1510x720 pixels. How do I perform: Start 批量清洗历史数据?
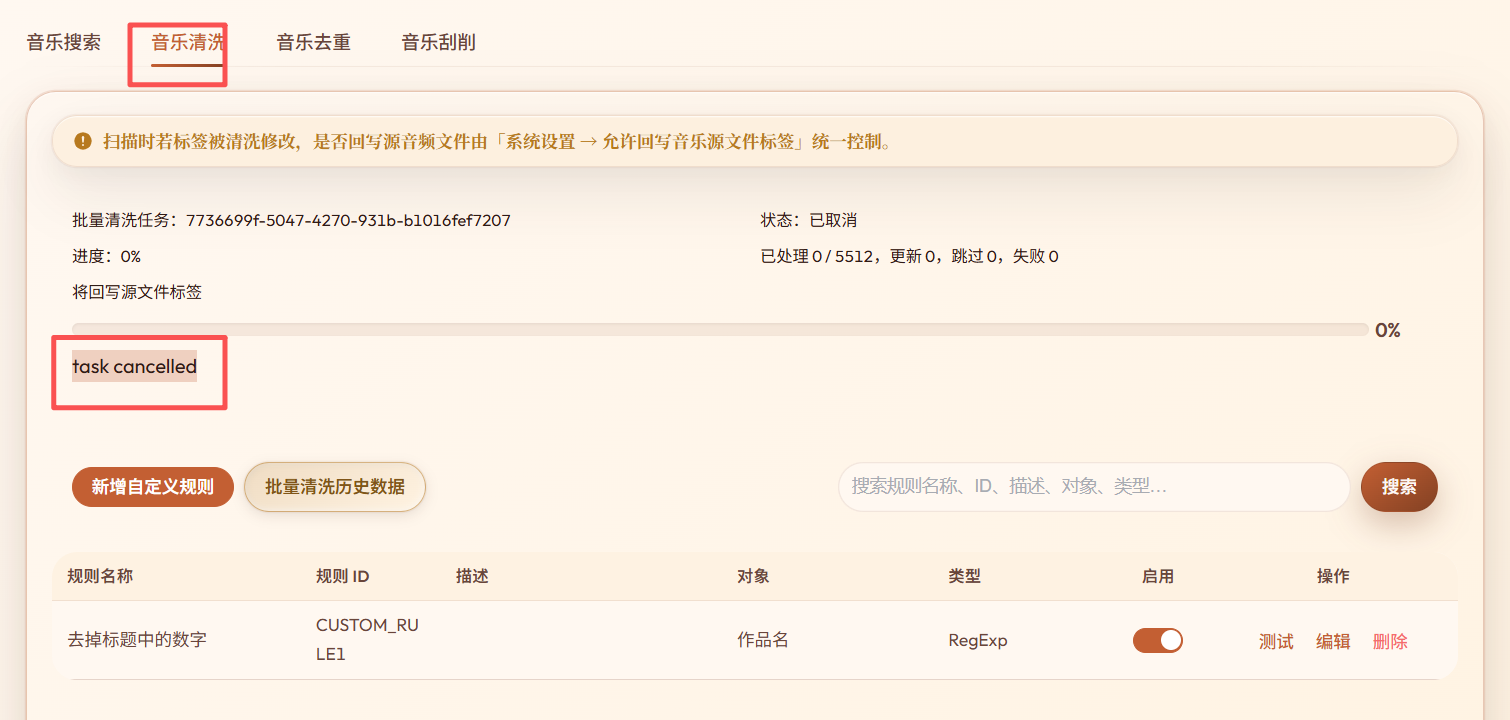[x=335, y=487]
